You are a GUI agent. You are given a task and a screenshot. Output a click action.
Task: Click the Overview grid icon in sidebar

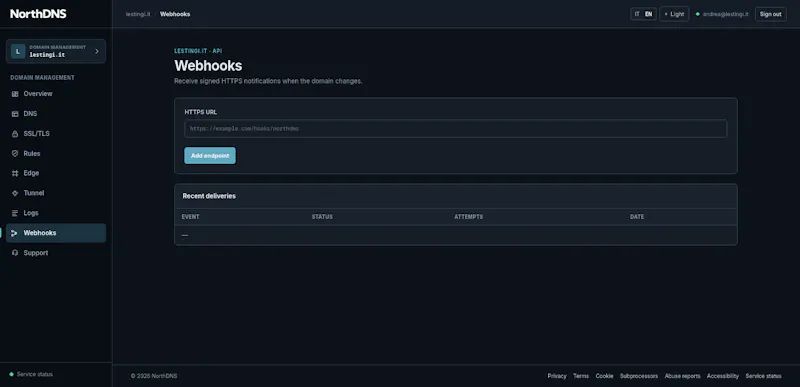[x=15, y=94]
